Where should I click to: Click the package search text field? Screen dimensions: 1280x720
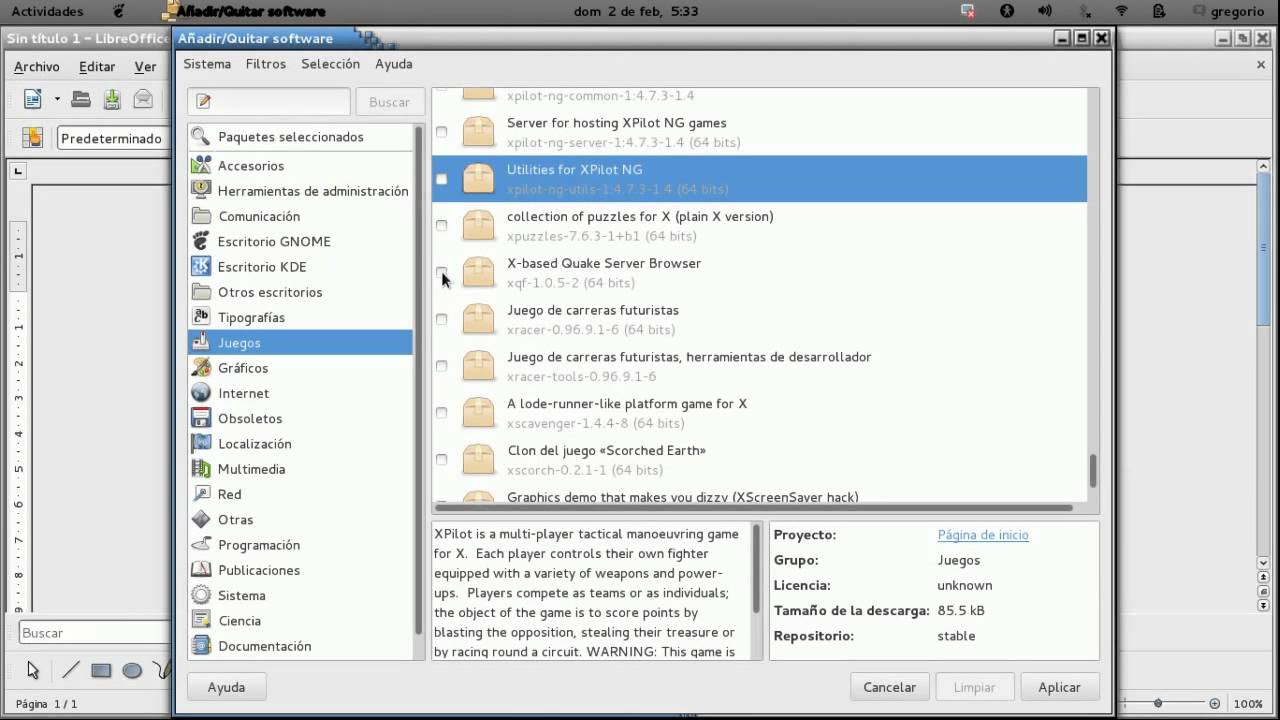(x=269, y=101)
